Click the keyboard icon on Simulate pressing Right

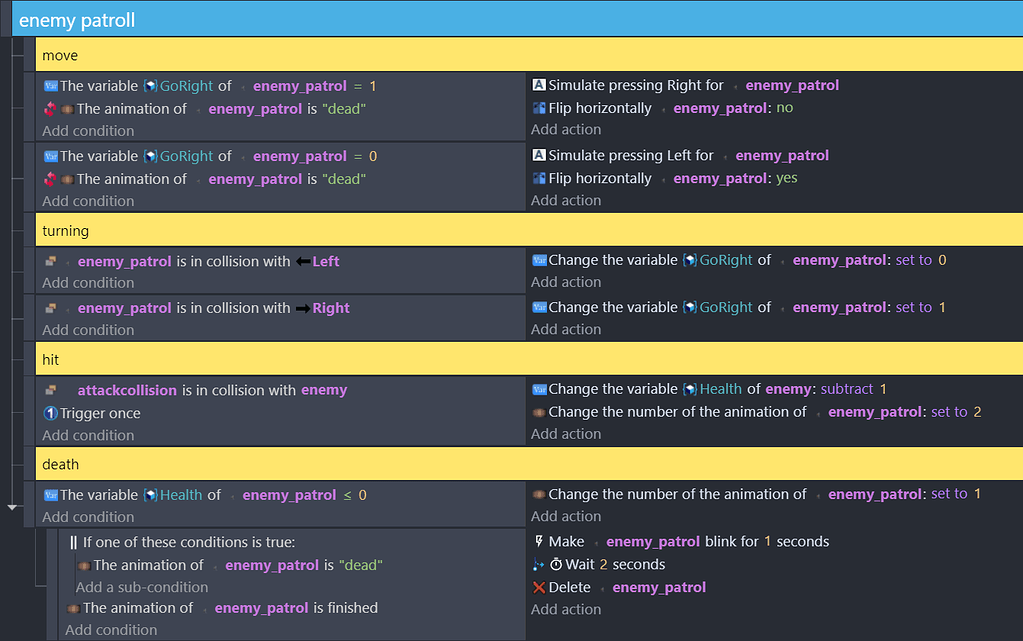[537, 85]
